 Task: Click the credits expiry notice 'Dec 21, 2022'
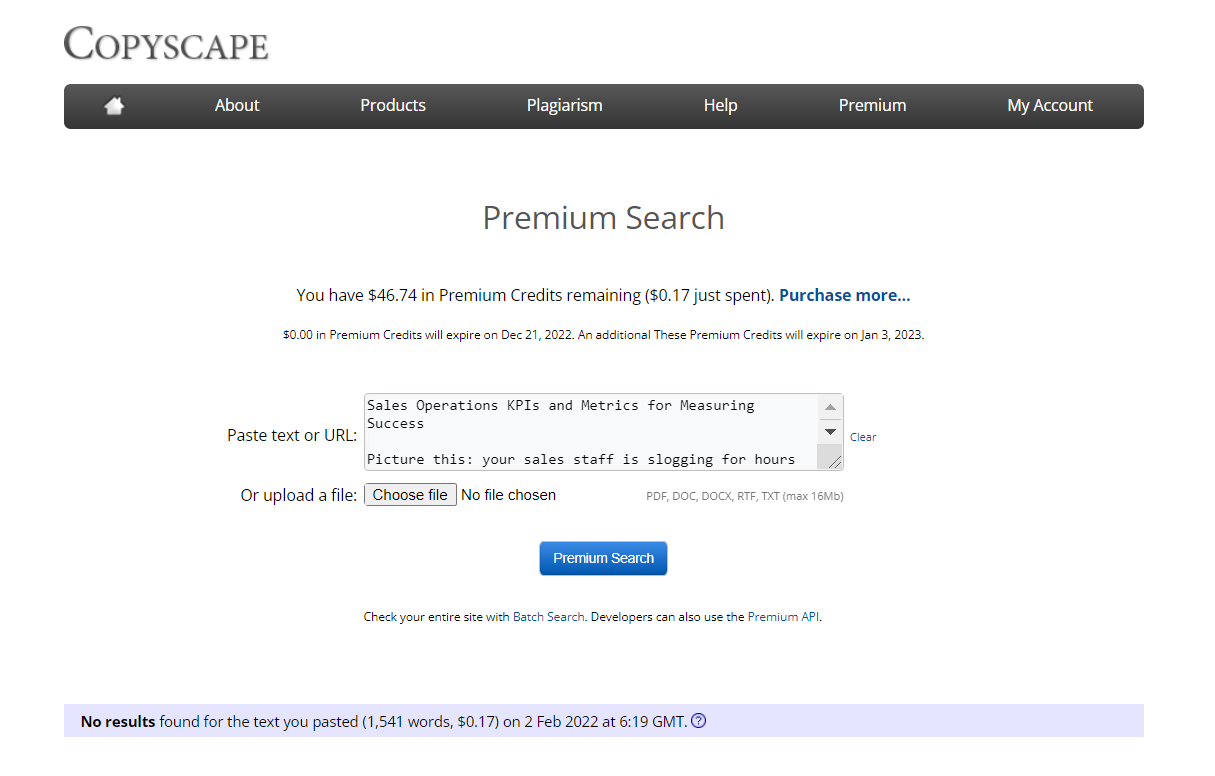pyautogui.click(x=535, y=335)
